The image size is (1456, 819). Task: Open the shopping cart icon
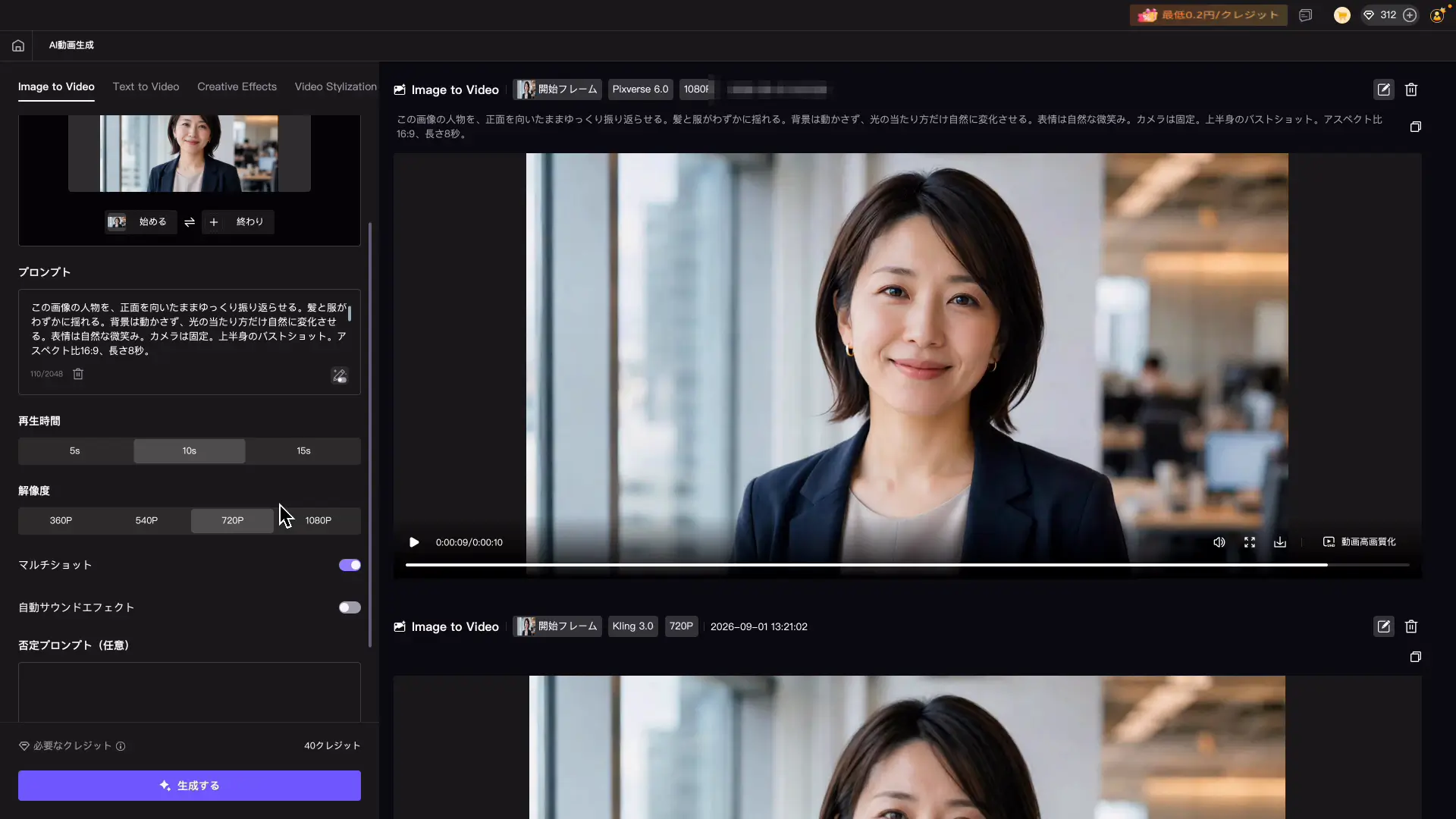click(1342, 15)
